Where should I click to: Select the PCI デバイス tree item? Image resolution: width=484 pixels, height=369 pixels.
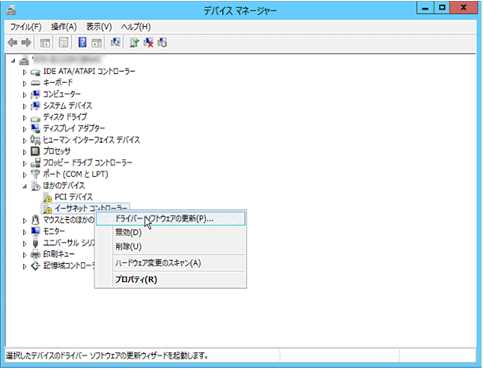point(73,197)
